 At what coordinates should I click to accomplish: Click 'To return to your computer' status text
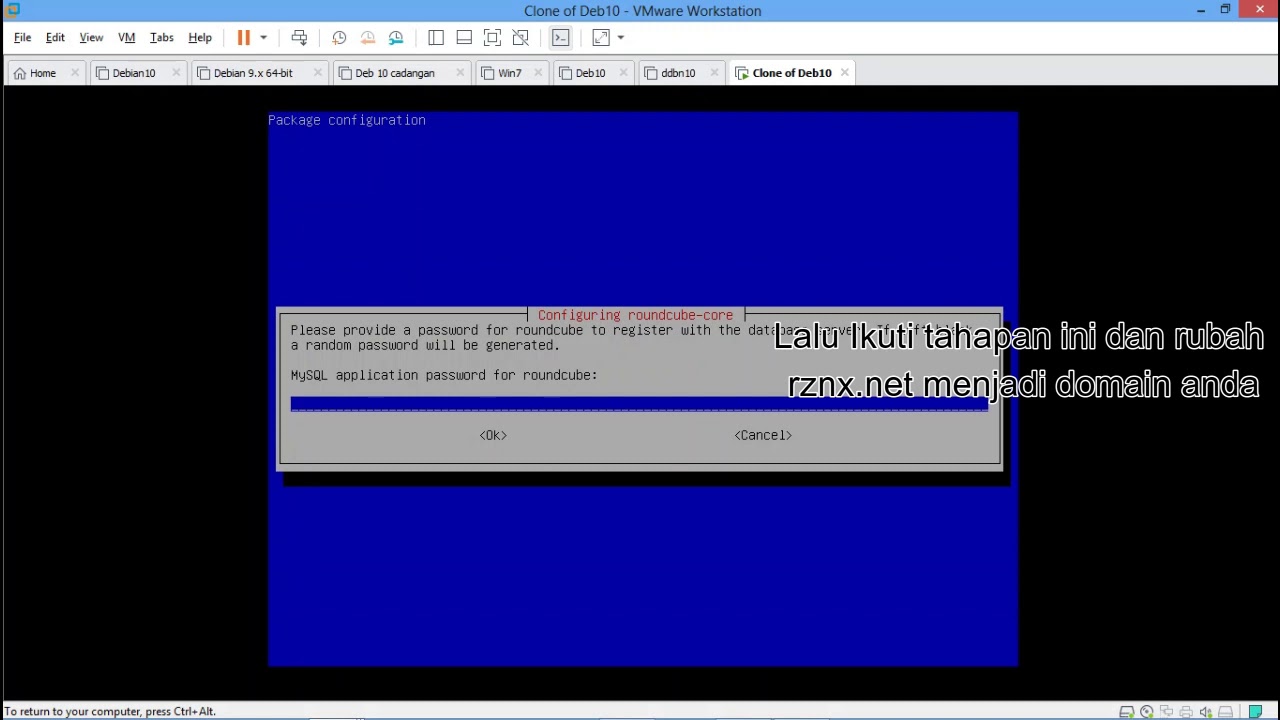click(x=110, y=712)
